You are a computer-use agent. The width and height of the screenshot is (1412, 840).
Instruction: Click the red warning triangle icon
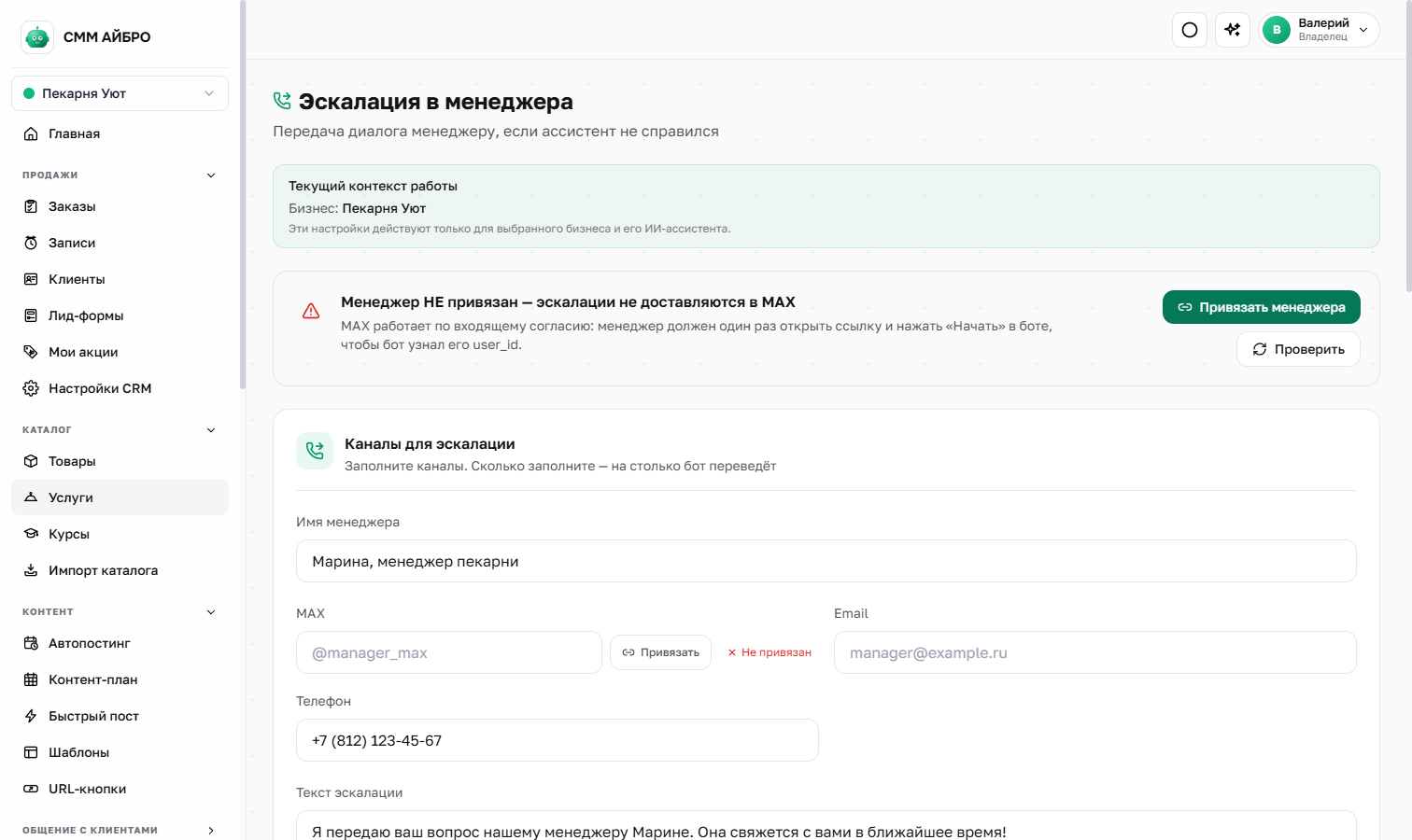311,311
